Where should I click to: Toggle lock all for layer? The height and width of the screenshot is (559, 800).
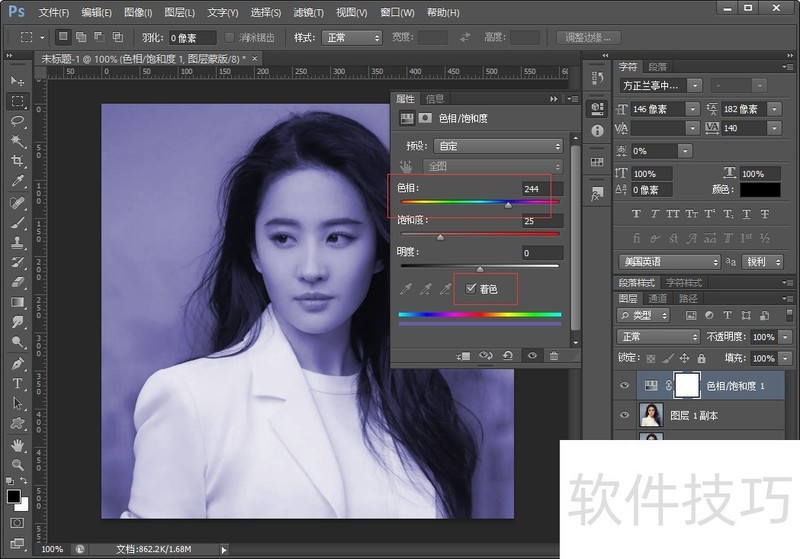(702, 359)
